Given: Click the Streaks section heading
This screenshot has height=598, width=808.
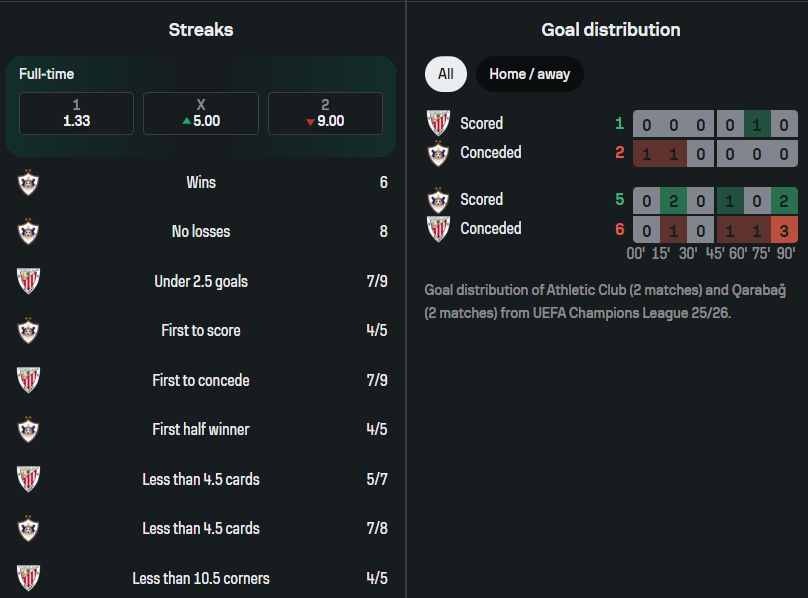Looking at the screenshot, I should (x=201, y=30).
